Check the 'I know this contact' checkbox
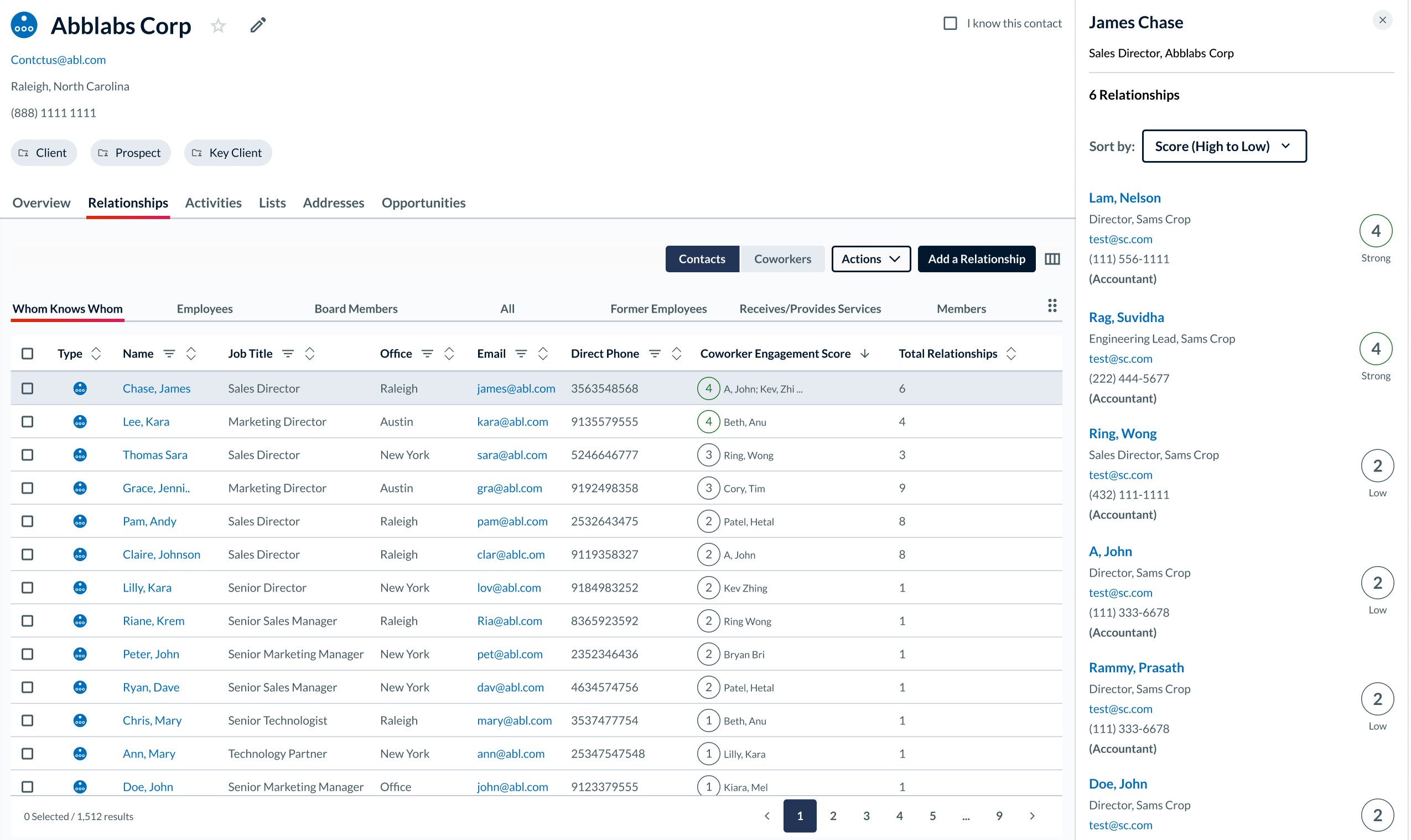The height and width of the screenshot is (840, 1411). click(950, 23)
